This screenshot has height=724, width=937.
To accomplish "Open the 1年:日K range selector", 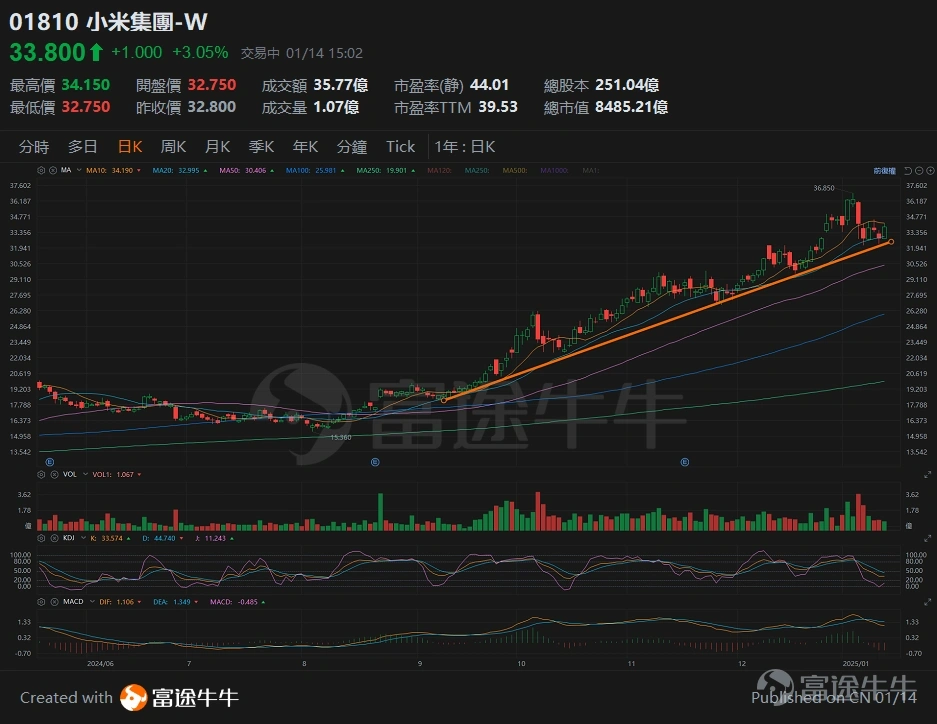I will [464, 146].
